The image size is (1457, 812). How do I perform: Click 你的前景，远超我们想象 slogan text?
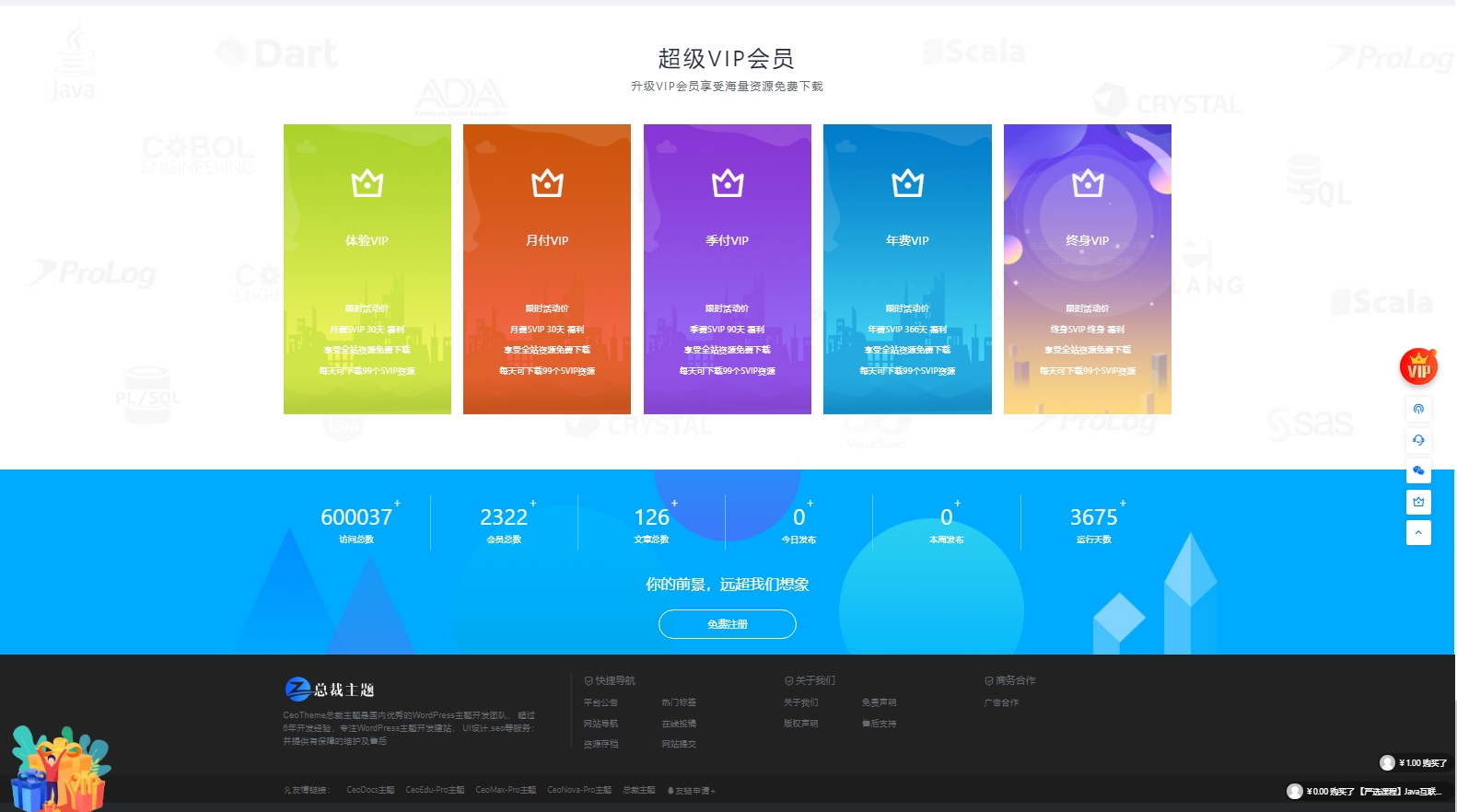point(728,585)
